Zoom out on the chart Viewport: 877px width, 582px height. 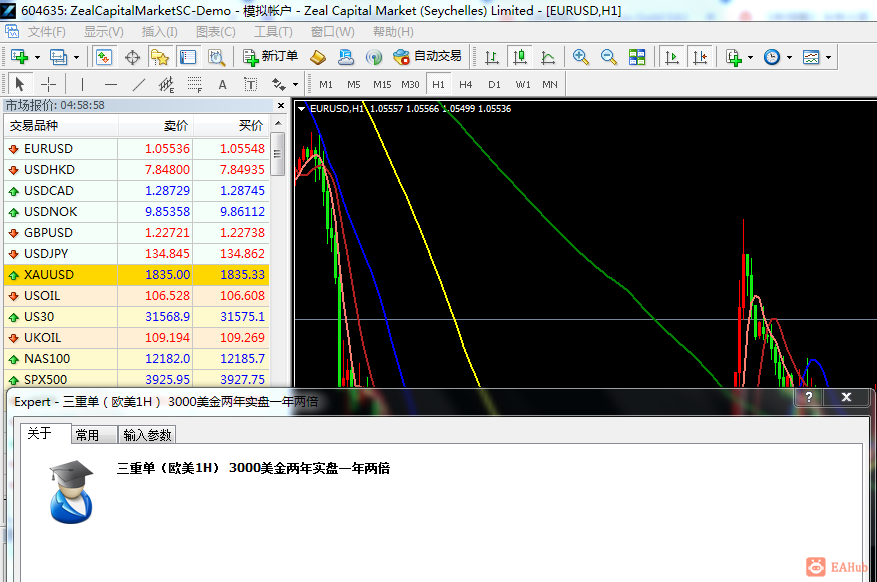(x=609, y=57)
